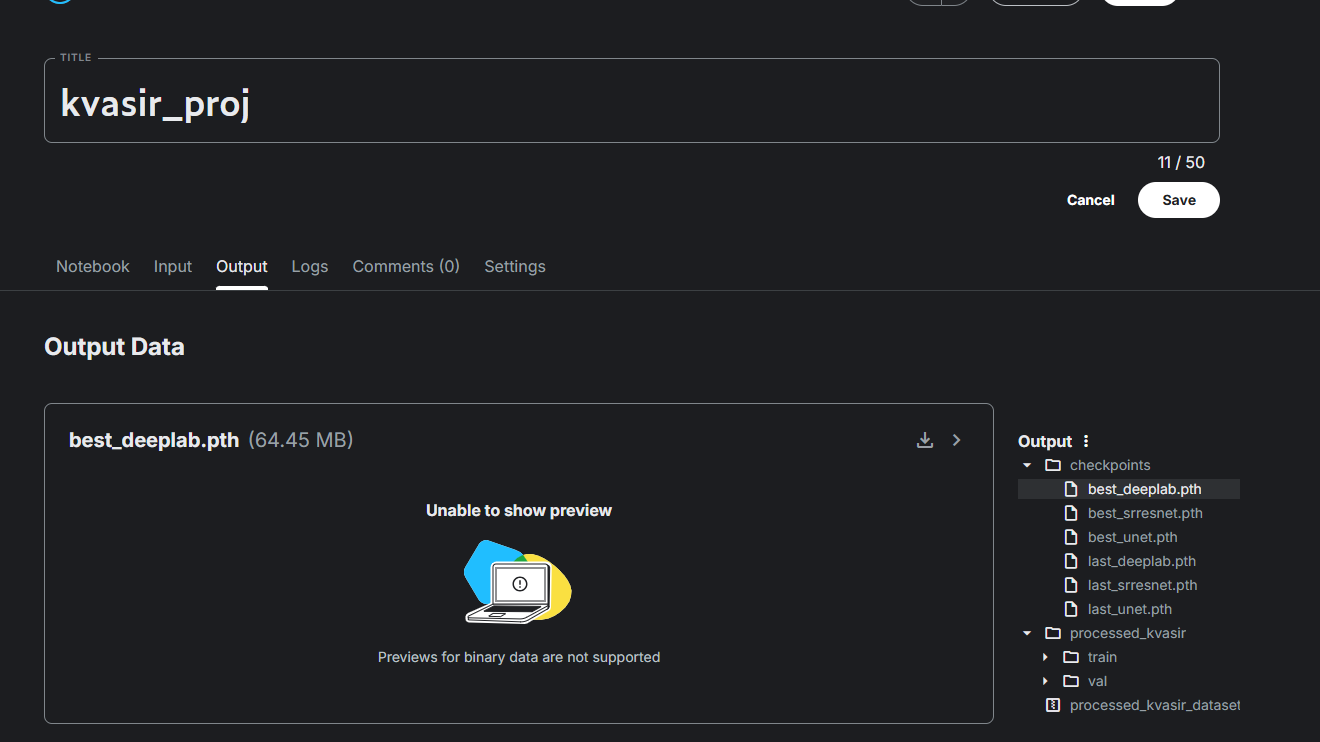1320x742 pixels.
Task: Select best_srresnet.pth in the output tree
Action: pos(1145,513)
